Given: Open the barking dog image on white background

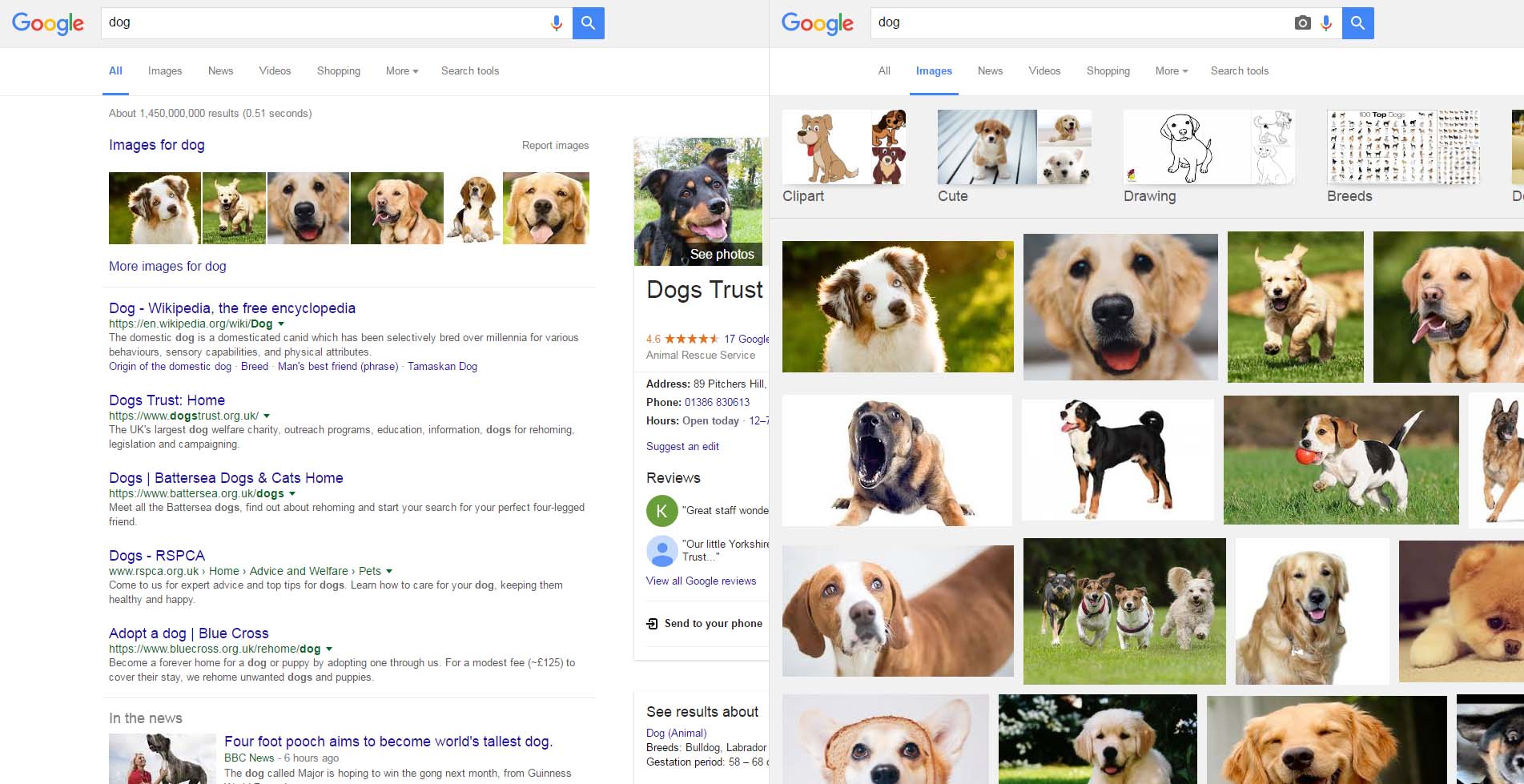Looking at the screenshot, I should pyautogui.click(x=897, y=460).
